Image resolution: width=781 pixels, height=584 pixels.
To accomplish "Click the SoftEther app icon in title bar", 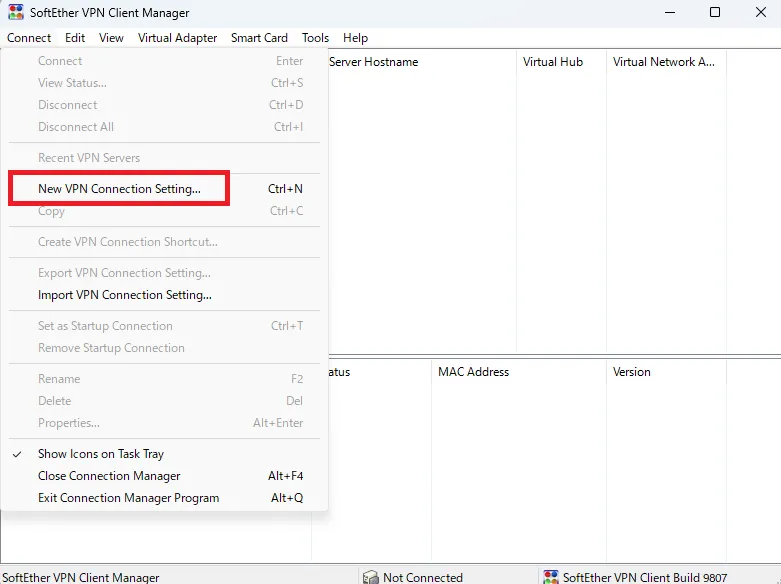I will point(15,12).
